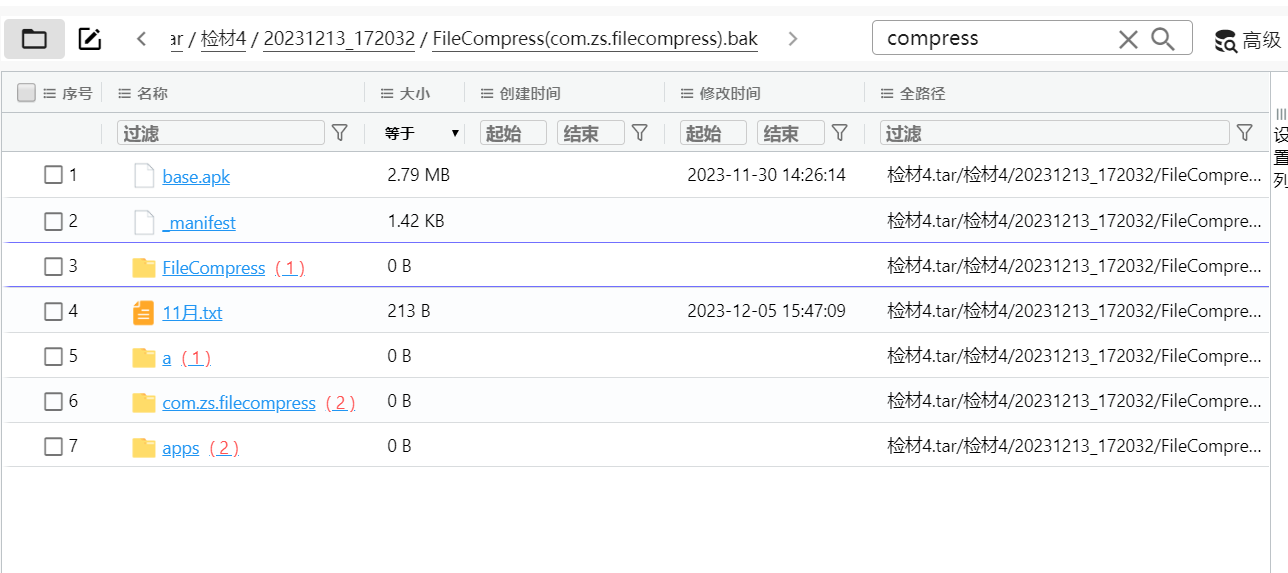
Task: Click the 11月.txt document icon
Action: [144, 312]
